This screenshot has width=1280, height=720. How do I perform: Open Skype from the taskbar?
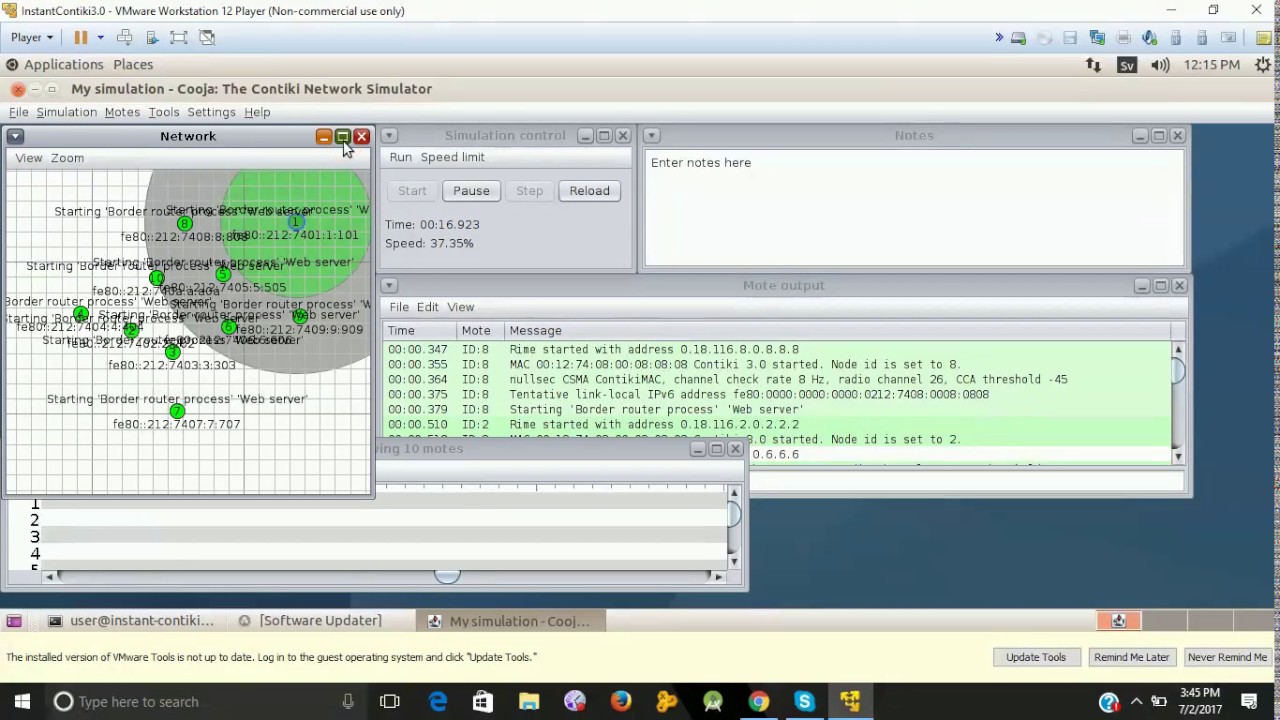click(804, 701)
